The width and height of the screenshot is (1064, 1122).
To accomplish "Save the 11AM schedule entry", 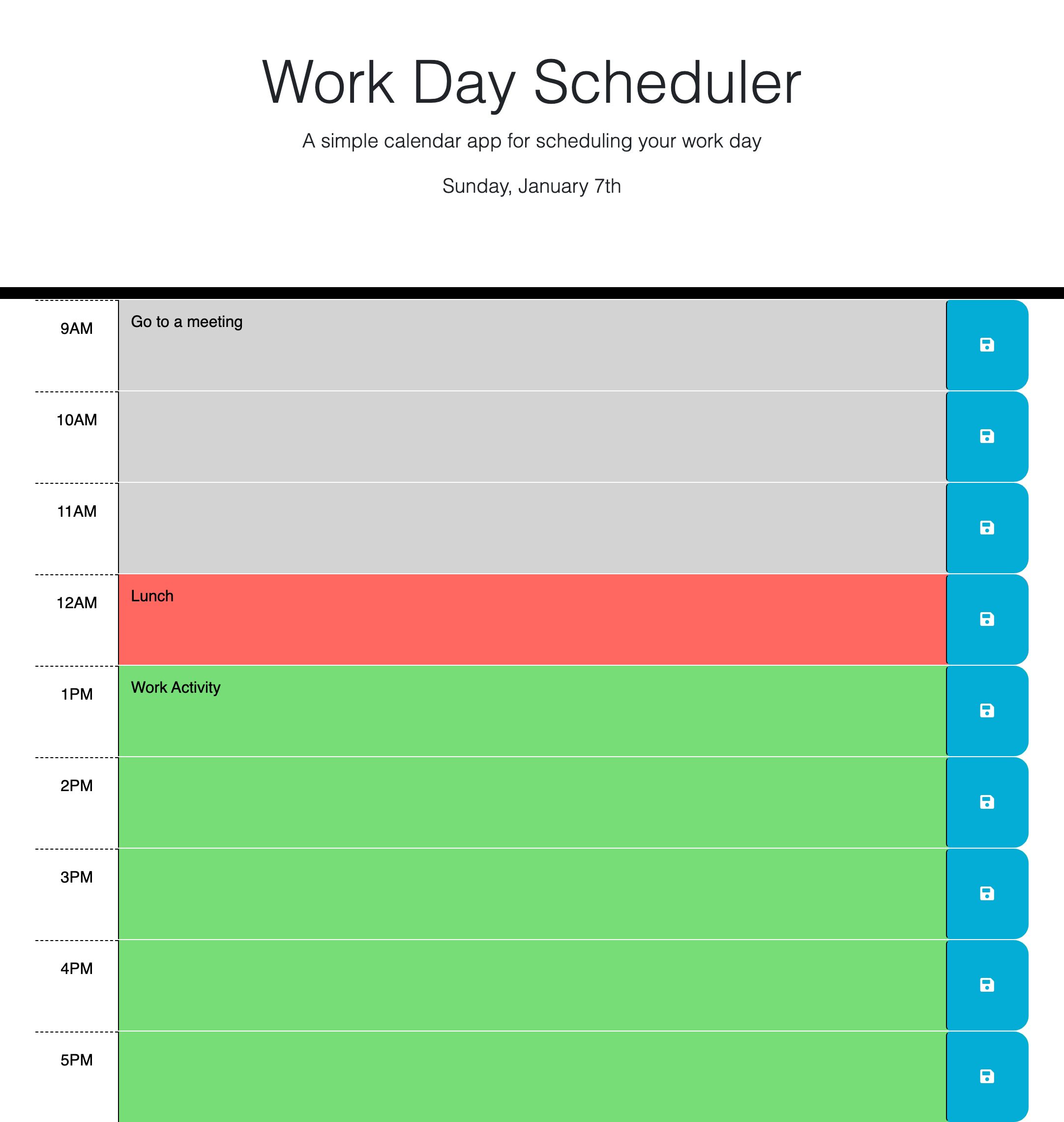I will pyautogui.click(x=986, y=528).
